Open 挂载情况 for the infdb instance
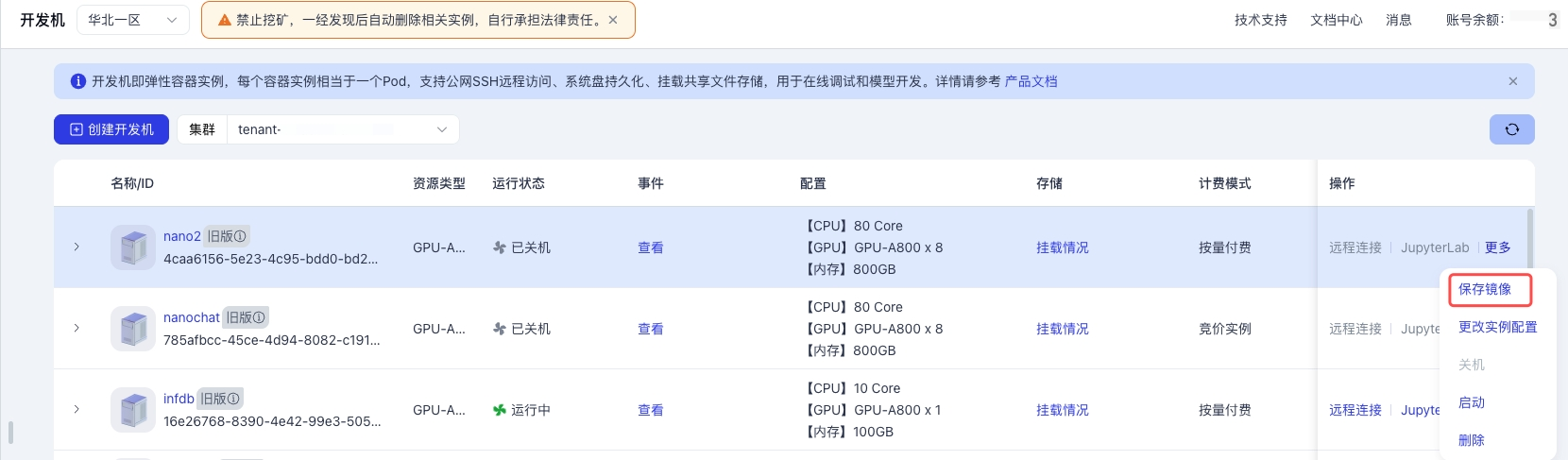 (x=1062, y=410)
